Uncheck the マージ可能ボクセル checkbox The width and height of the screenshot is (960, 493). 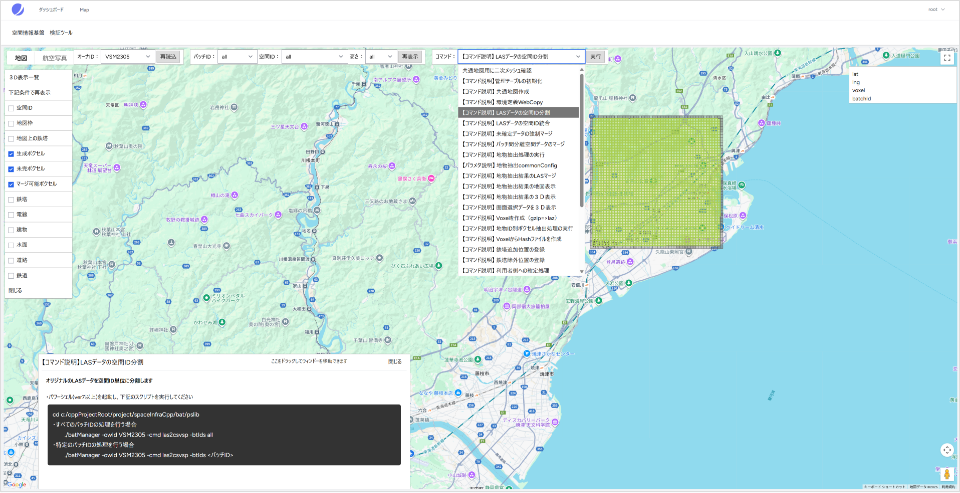11,184
